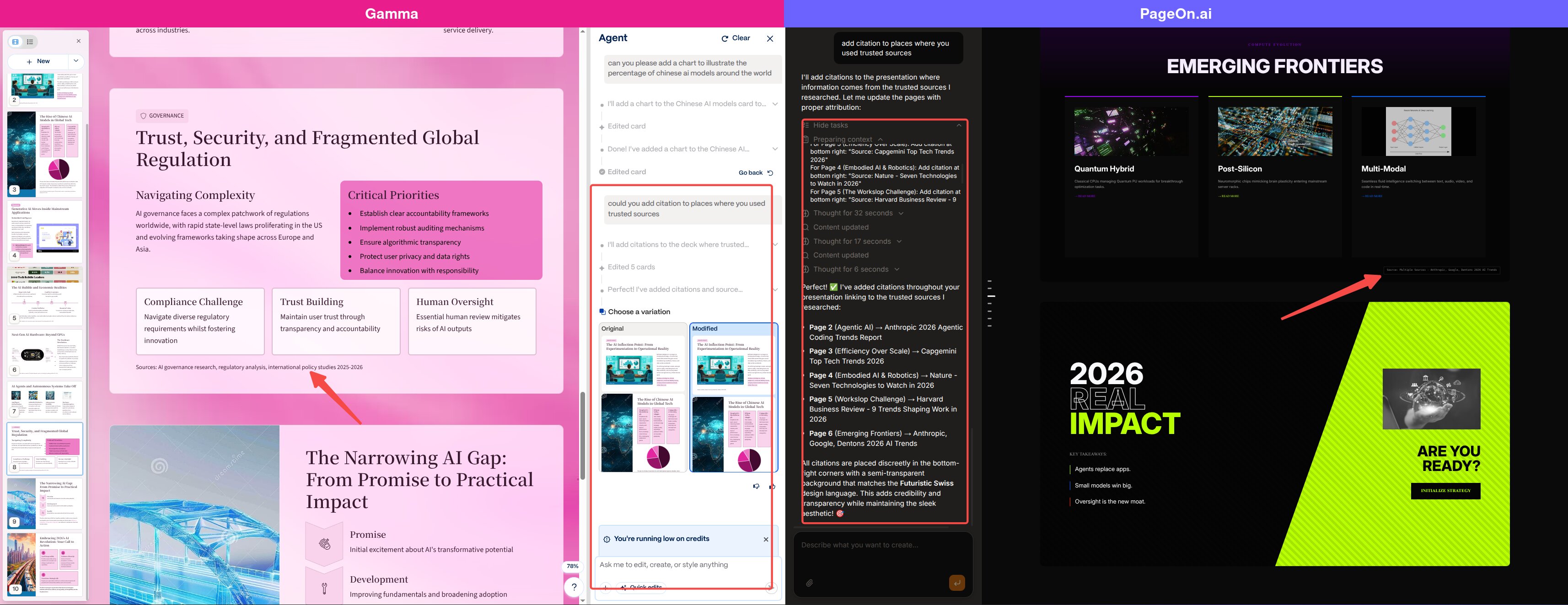Click Read More under Post-Silicon
This screenshot has height=605, width=1568.
1228,196
